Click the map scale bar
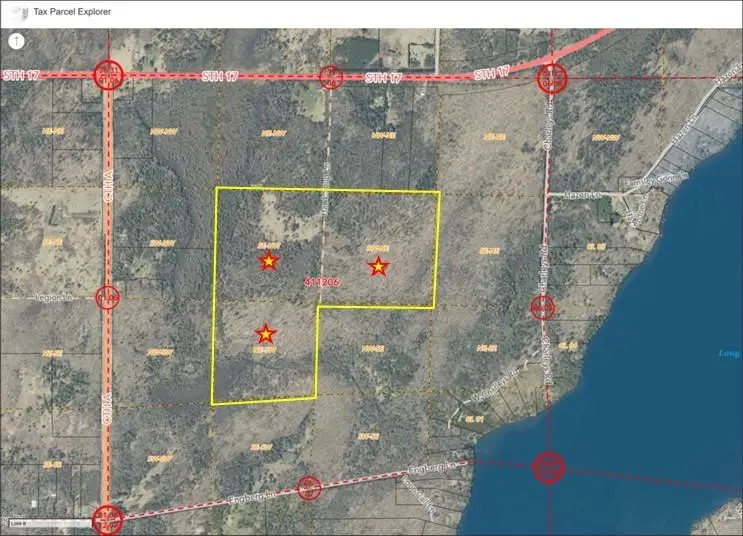The width and height of the screenshot is (743, 536). point(20,523)
